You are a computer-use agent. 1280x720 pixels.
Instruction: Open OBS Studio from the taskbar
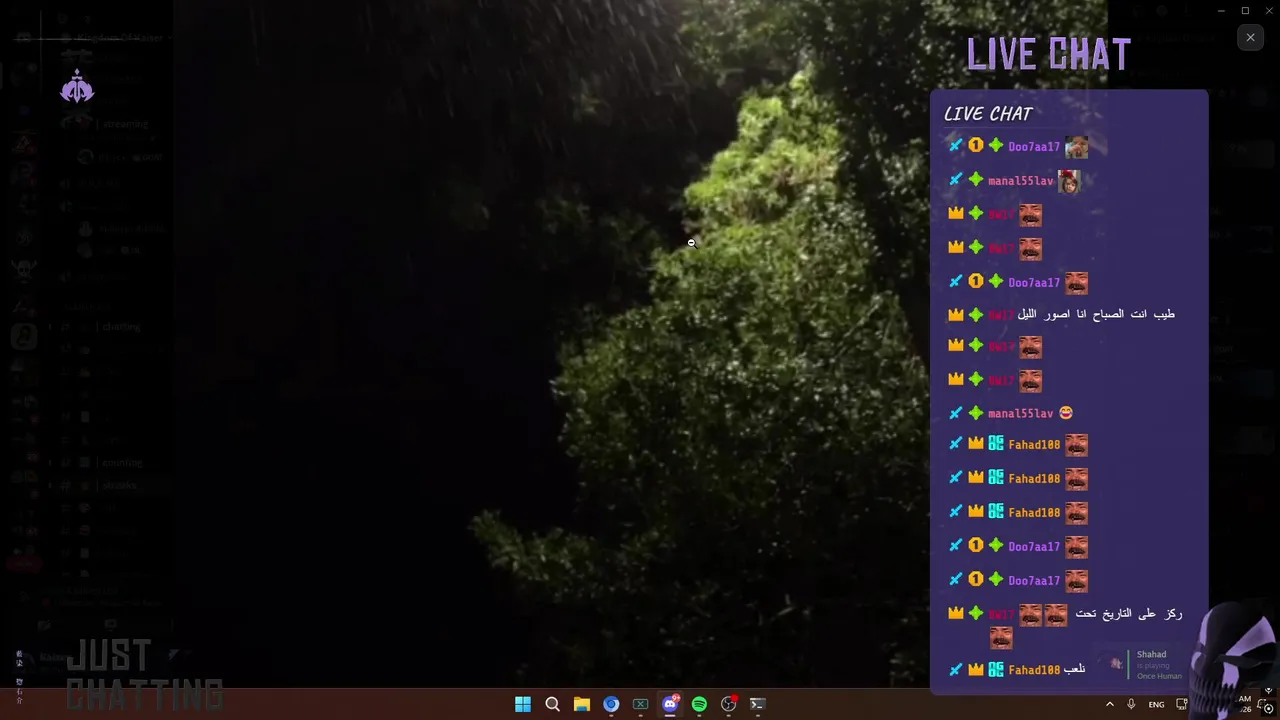[729, 704]
